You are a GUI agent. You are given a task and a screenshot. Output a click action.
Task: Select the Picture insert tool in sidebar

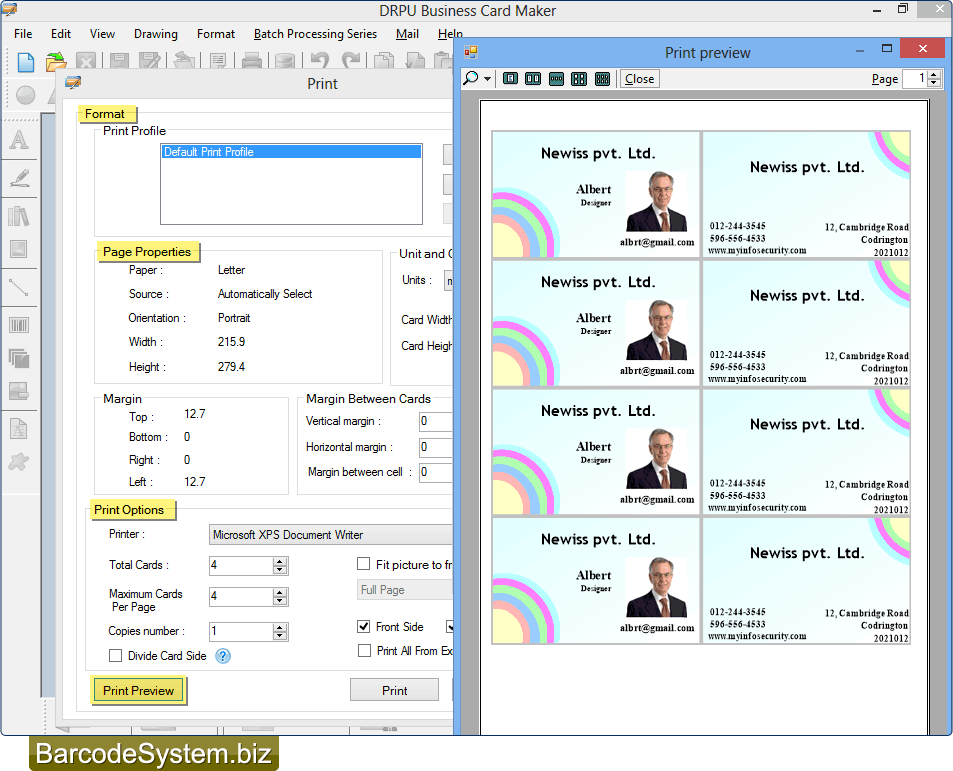click(19, 248)
